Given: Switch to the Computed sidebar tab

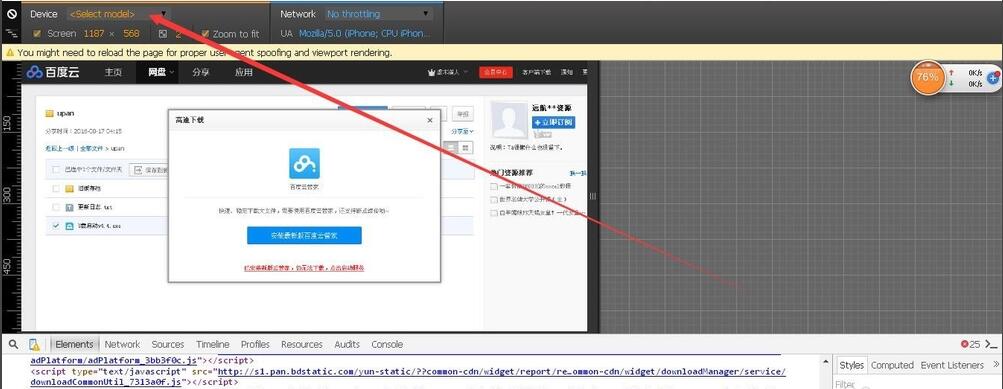Looking at the screenshot, I should 892,365.
